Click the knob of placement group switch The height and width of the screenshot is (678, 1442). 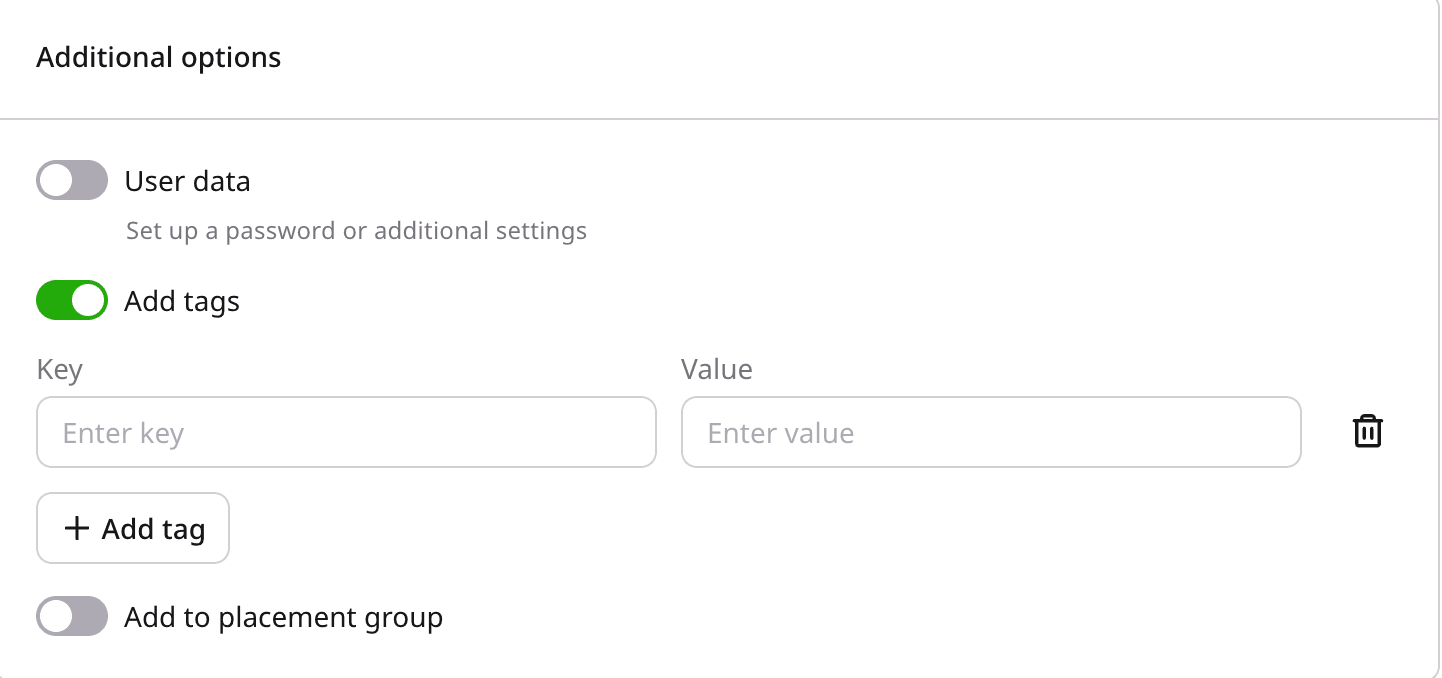56,617
